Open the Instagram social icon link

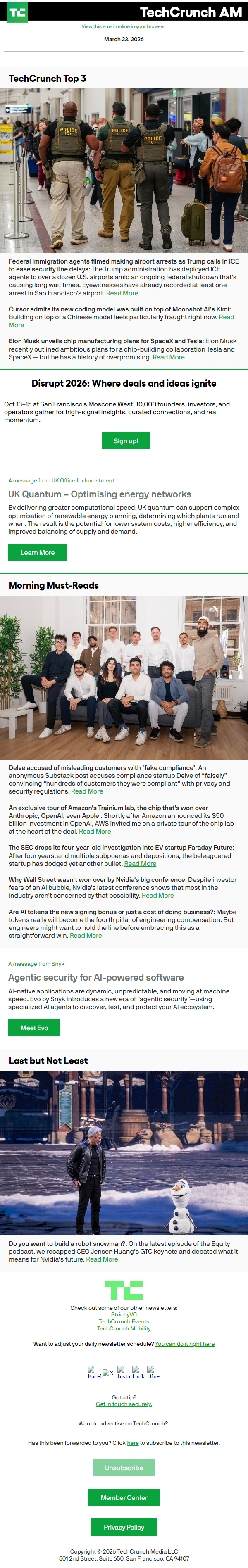pyautogui.click(x=124, y=1373)
